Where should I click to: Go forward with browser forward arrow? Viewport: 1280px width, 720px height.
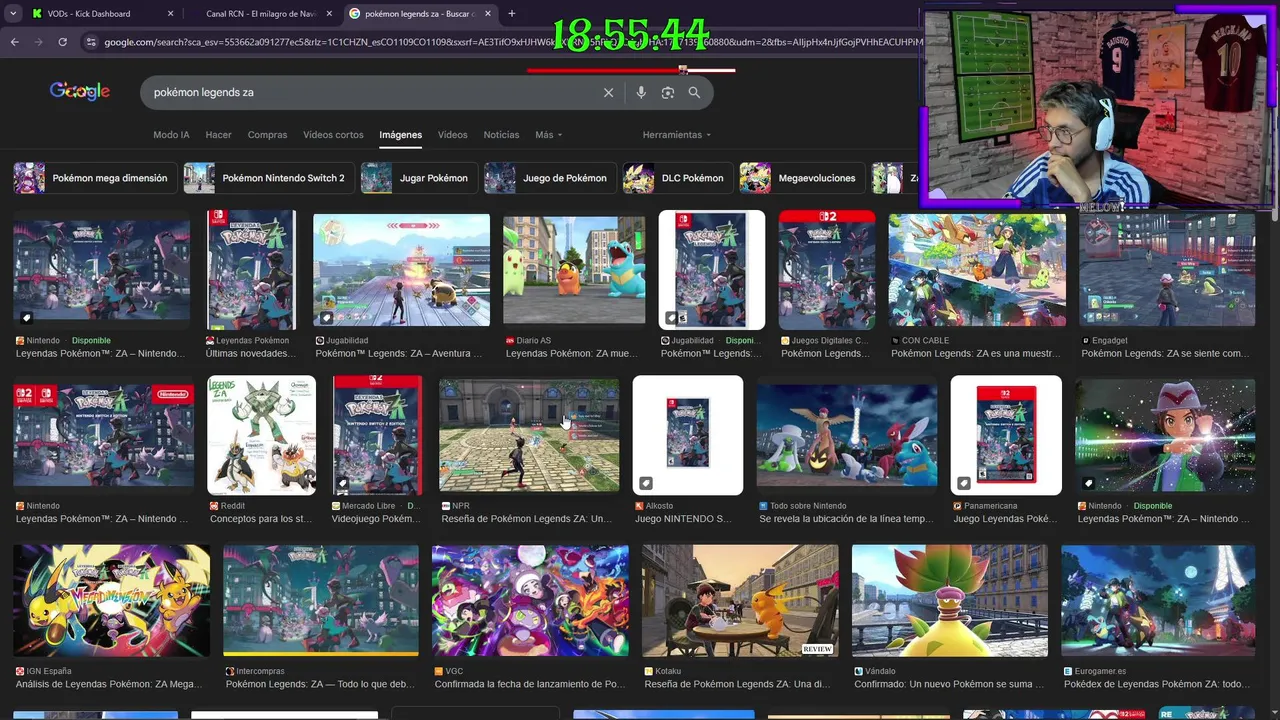(38, 42)
